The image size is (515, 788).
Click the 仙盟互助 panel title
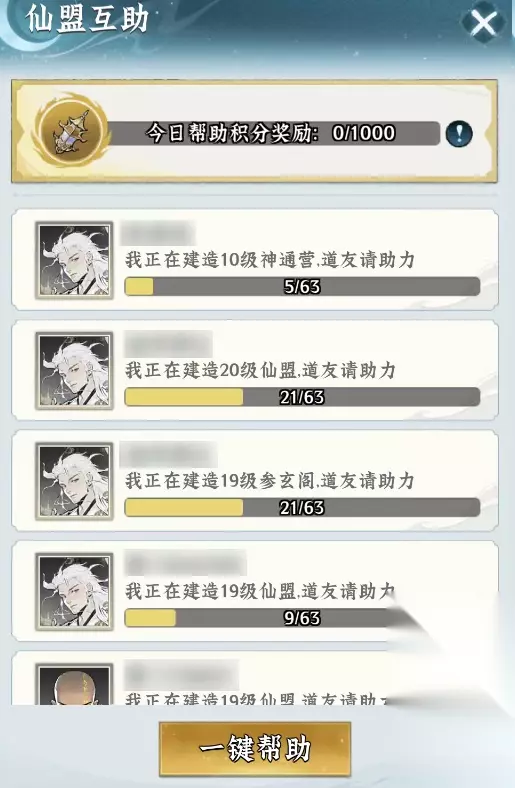click(88, 19)
